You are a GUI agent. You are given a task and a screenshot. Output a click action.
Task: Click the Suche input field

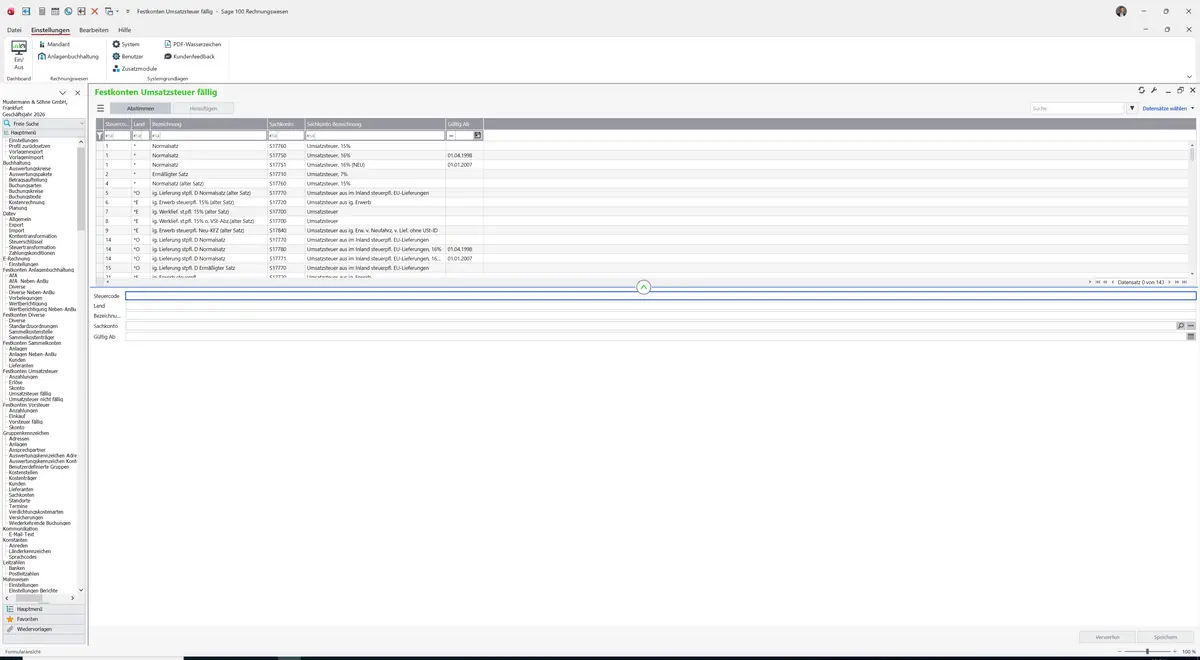(x=1078, y=108)
